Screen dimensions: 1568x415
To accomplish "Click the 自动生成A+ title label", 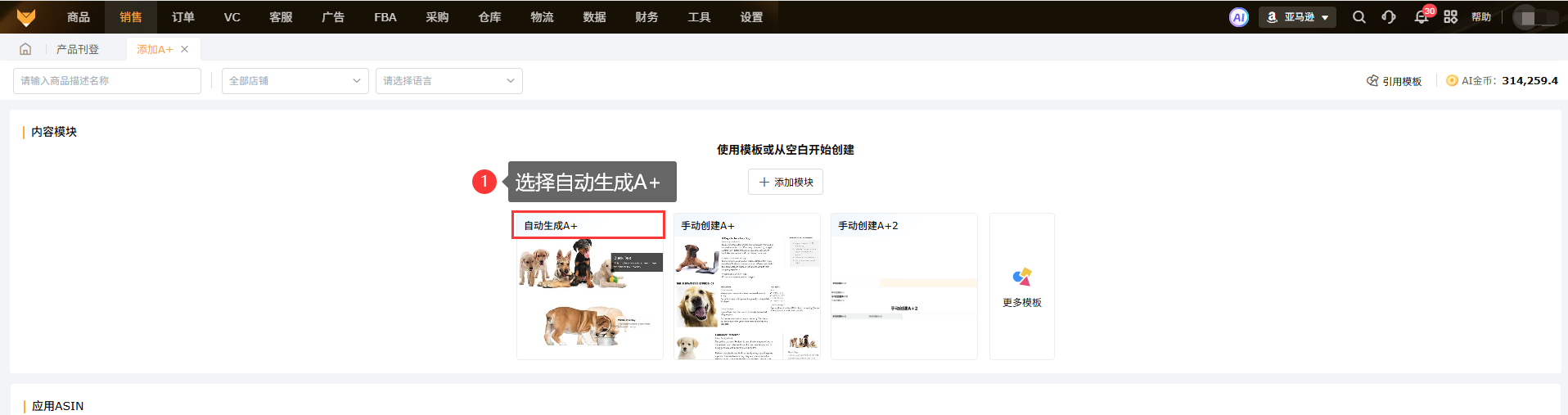I will [x=551, y=225].
